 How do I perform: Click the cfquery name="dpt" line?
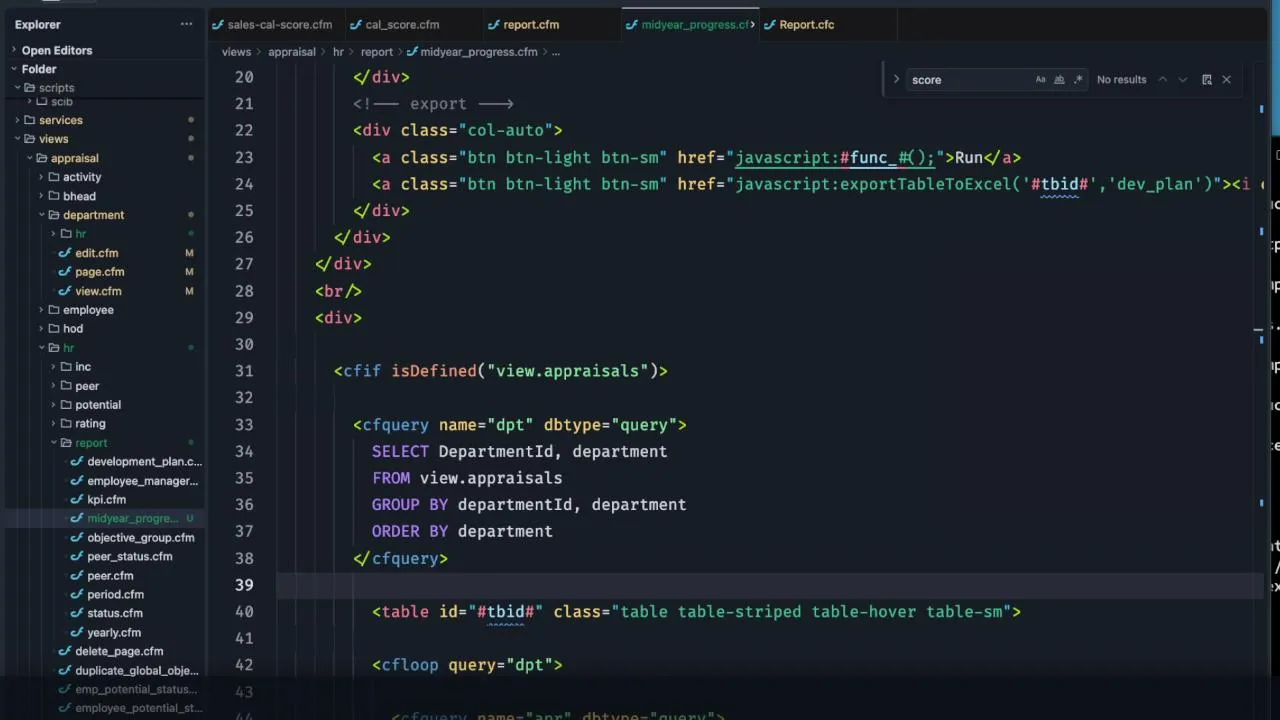520,425
